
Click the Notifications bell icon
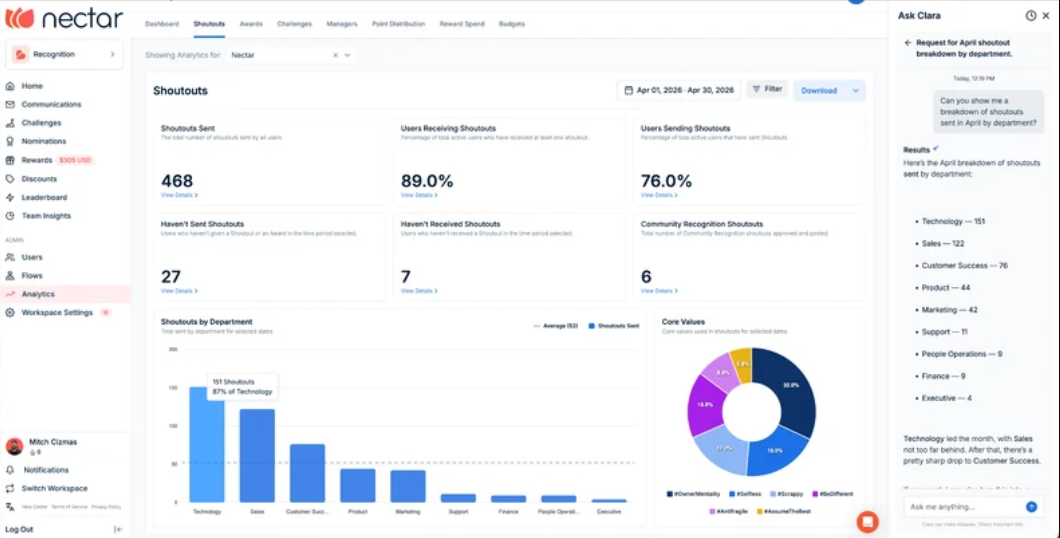10,470
